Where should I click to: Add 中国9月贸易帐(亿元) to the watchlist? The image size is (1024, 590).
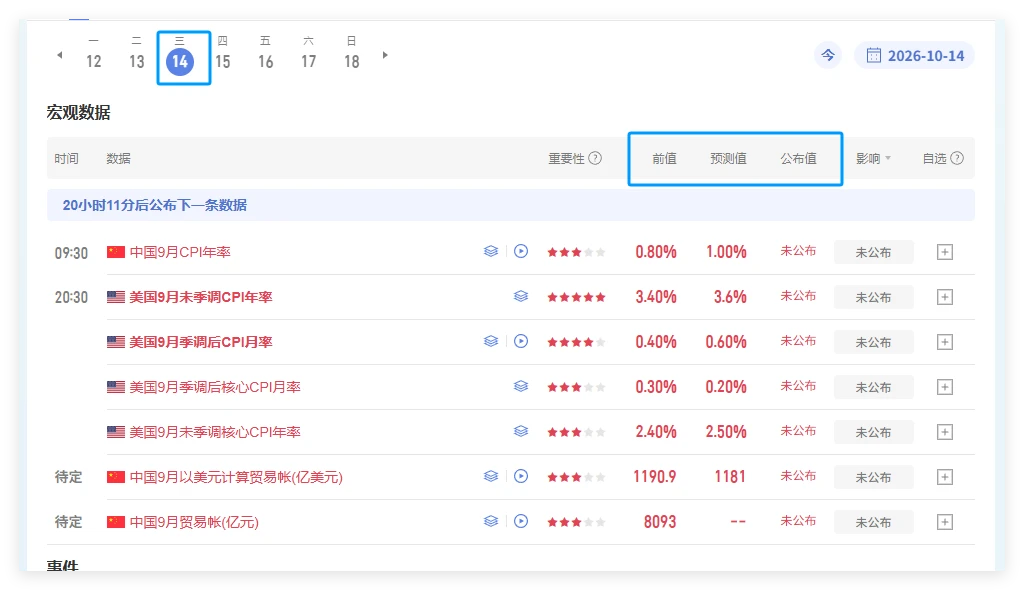945,523
